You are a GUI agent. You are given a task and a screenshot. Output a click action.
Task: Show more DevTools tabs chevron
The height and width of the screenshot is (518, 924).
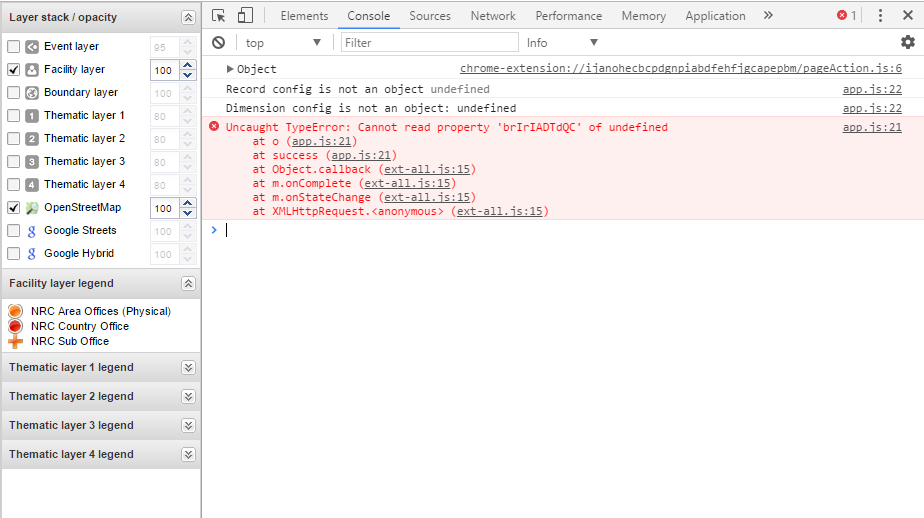tap(768, 15)
